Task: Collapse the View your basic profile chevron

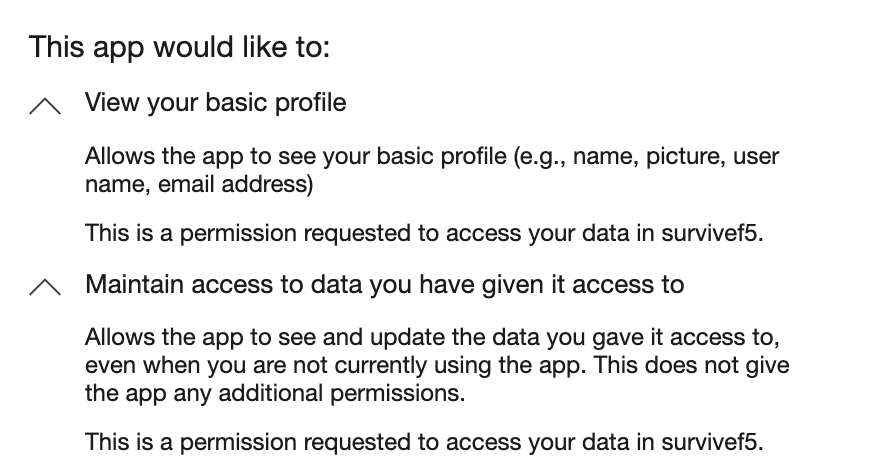Action: (x=45, y=106)
